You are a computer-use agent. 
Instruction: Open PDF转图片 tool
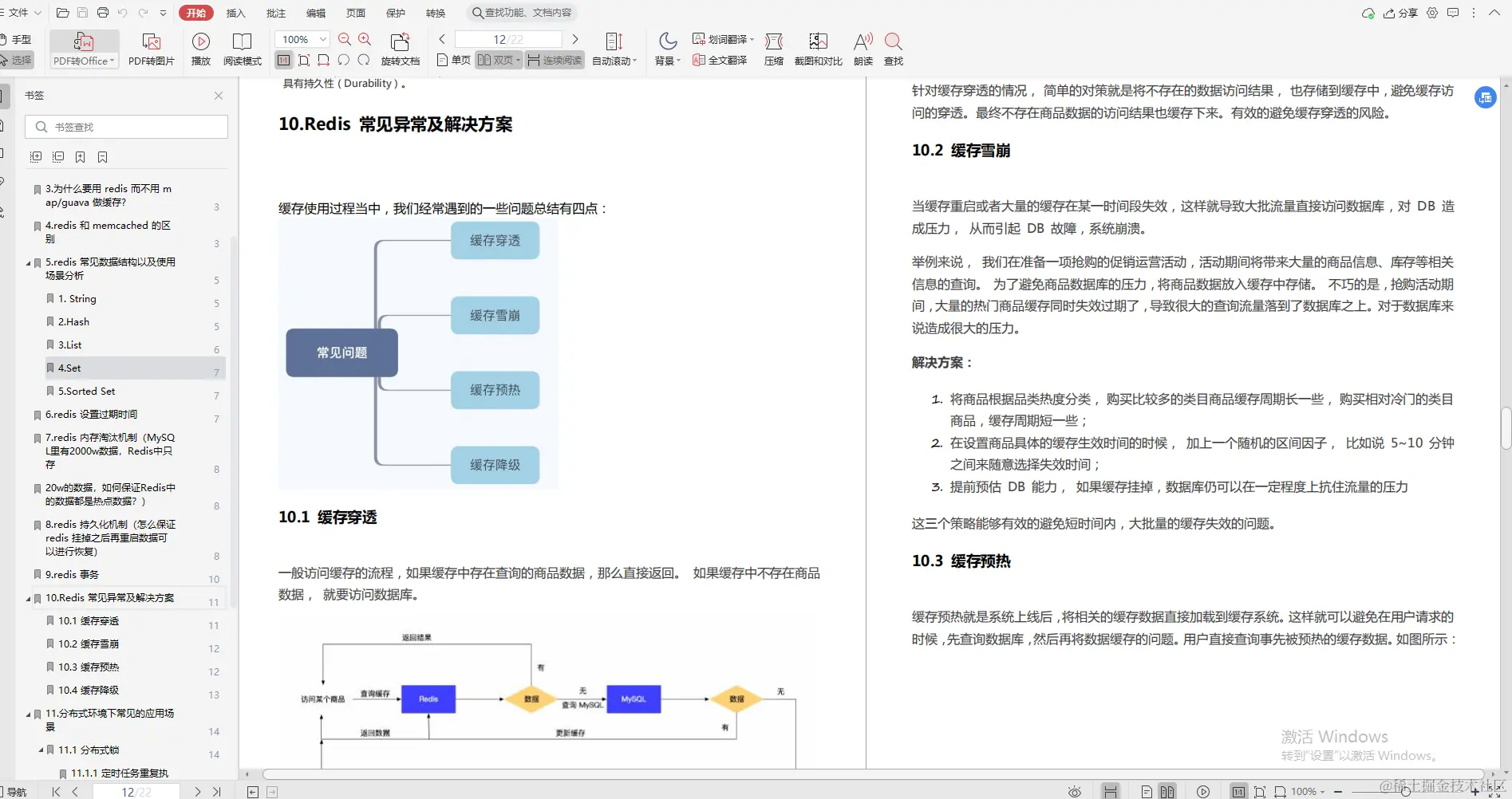(151, 48)
